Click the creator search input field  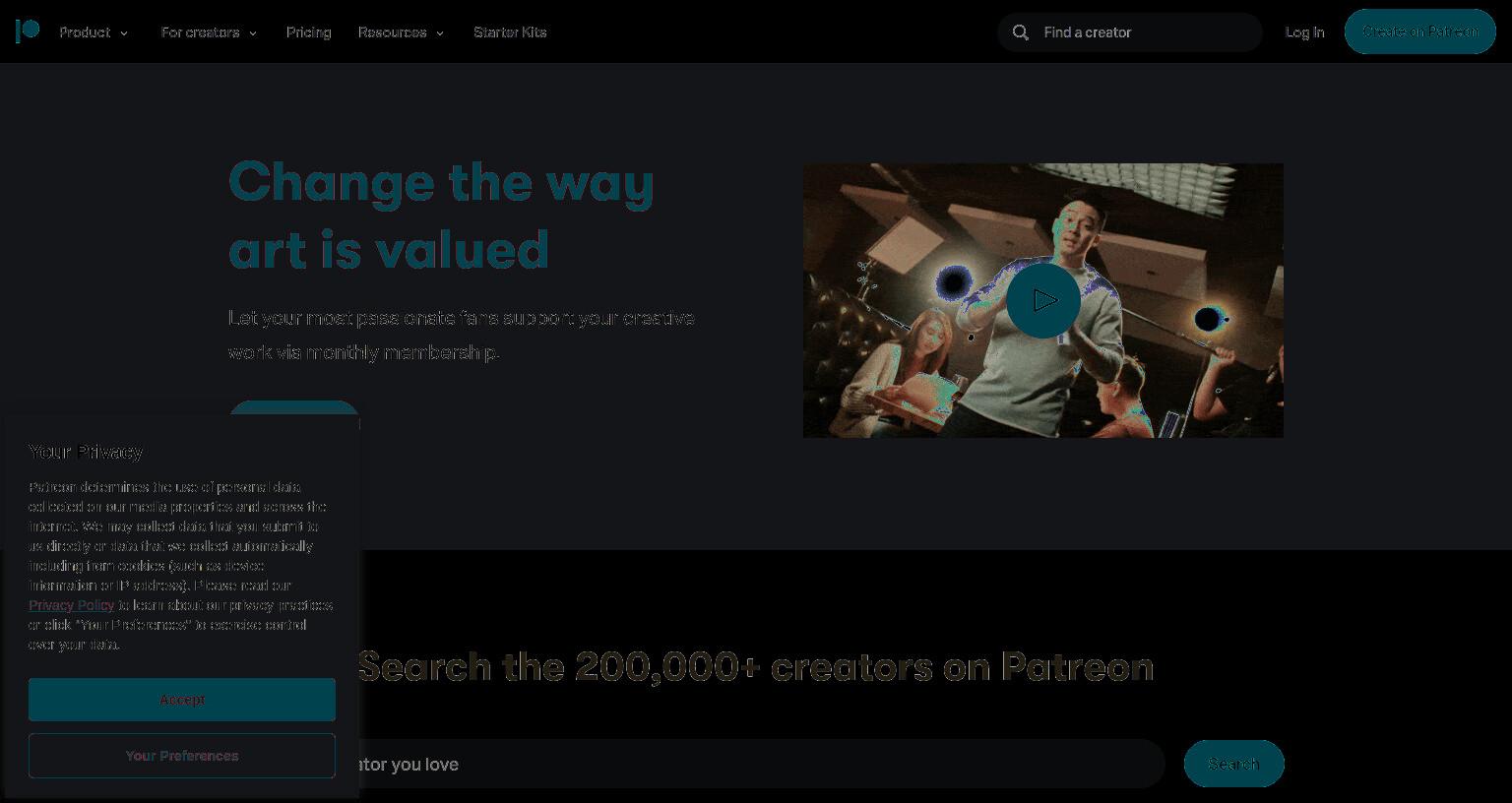pos(758,764)
